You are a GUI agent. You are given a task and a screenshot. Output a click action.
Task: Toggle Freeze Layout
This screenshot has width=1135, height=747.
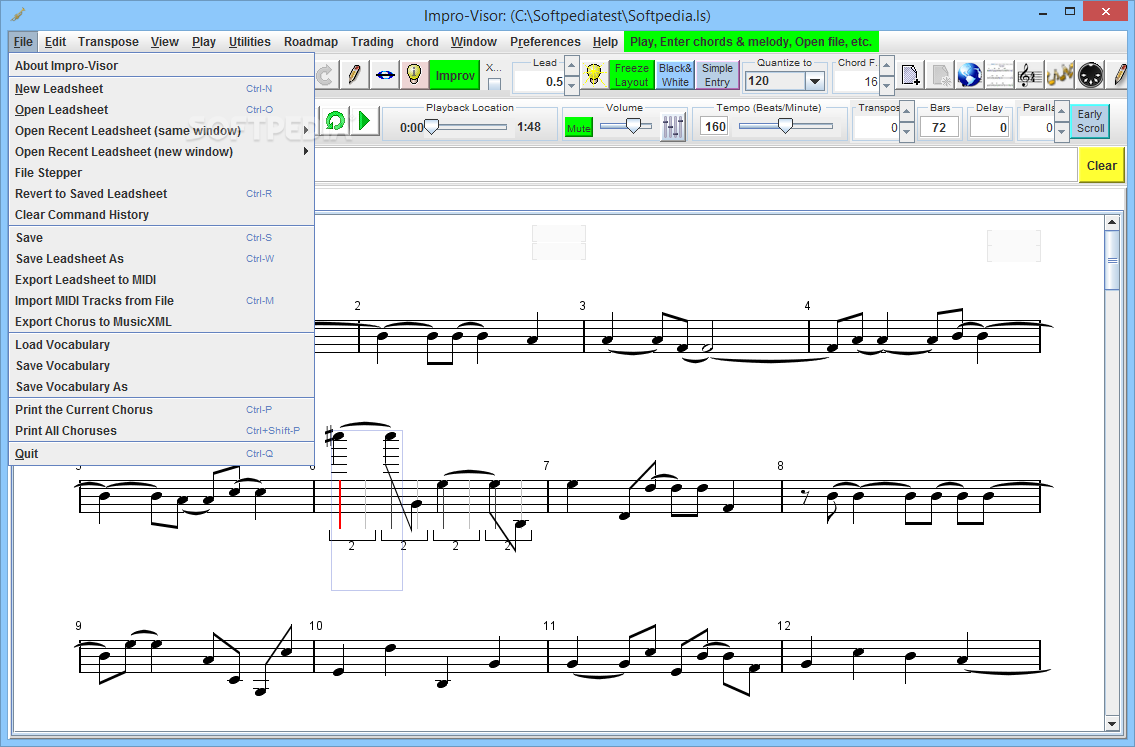[632, 75]
